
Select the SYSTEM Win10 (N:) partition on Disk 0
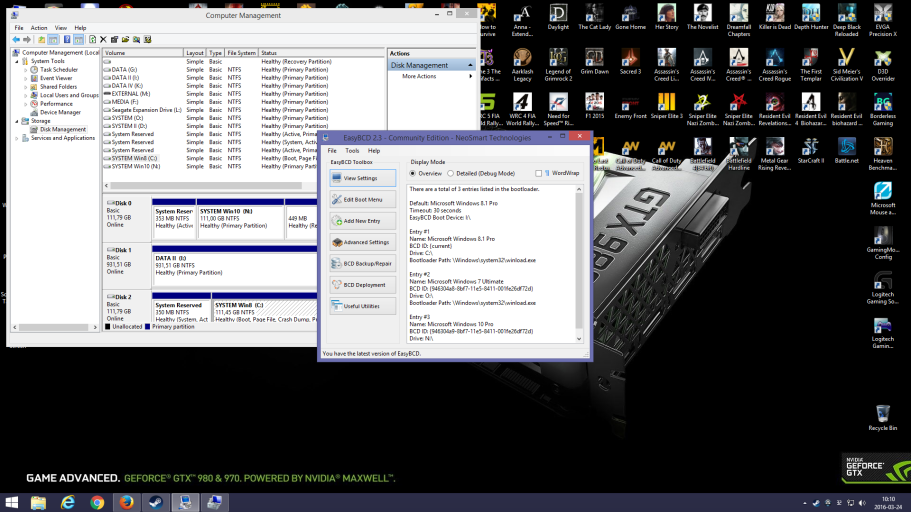pyautogui.click(x=241, y=219)
